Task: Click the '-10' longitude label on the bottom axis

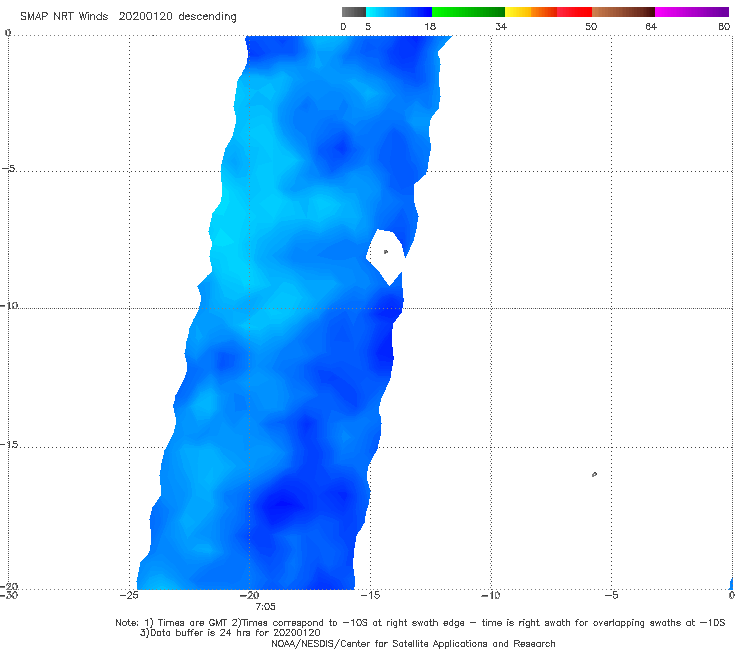Action: tap(490, 595)
